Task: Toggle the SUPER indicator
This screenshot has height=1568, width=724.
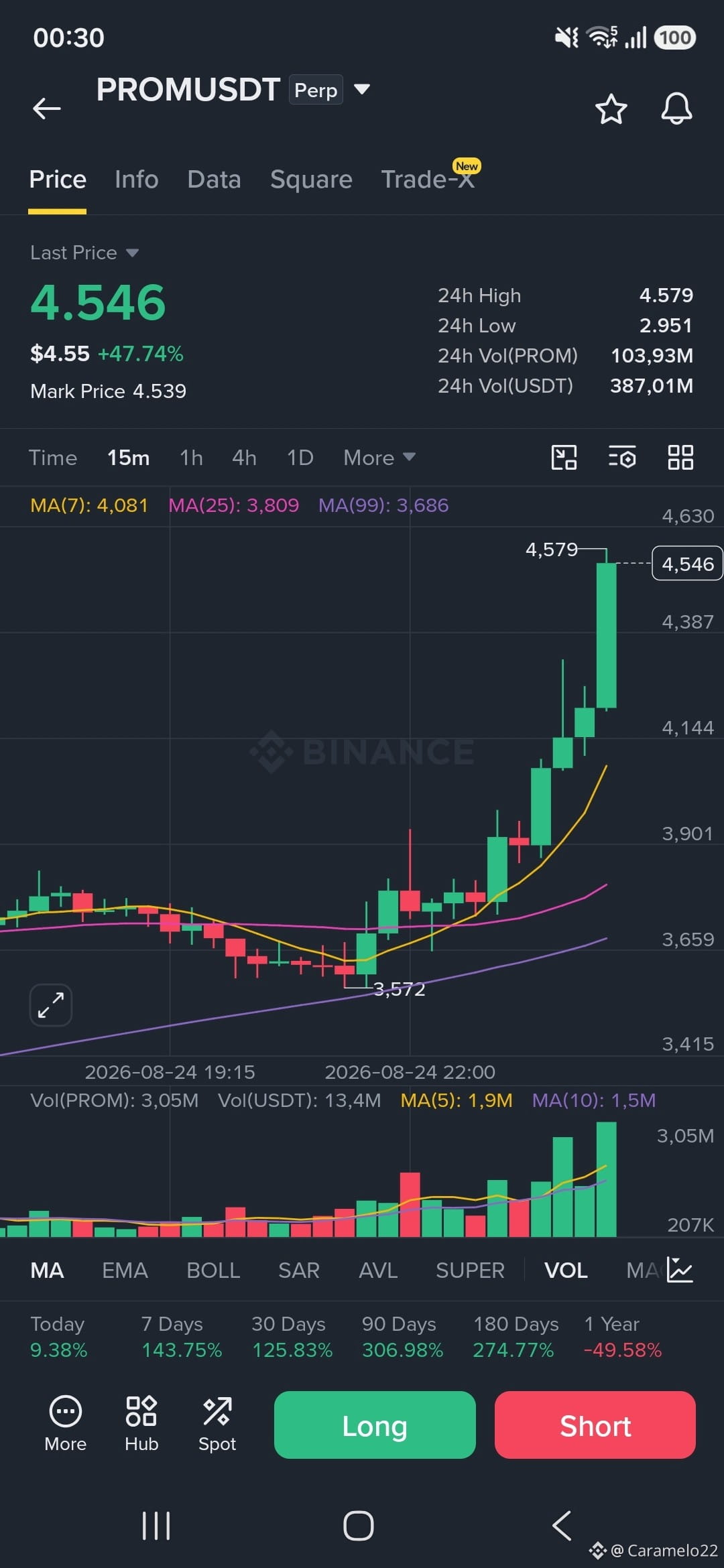Action: [x=470, y=1270]
